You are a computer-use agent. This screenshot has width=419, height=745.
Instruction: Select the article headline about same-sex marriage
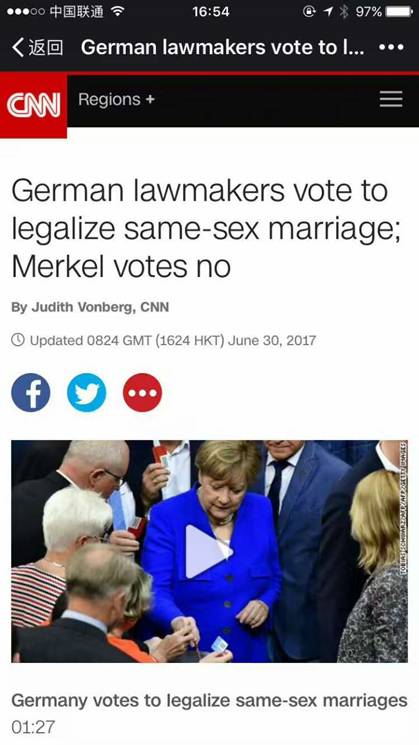tap(206, 229)
